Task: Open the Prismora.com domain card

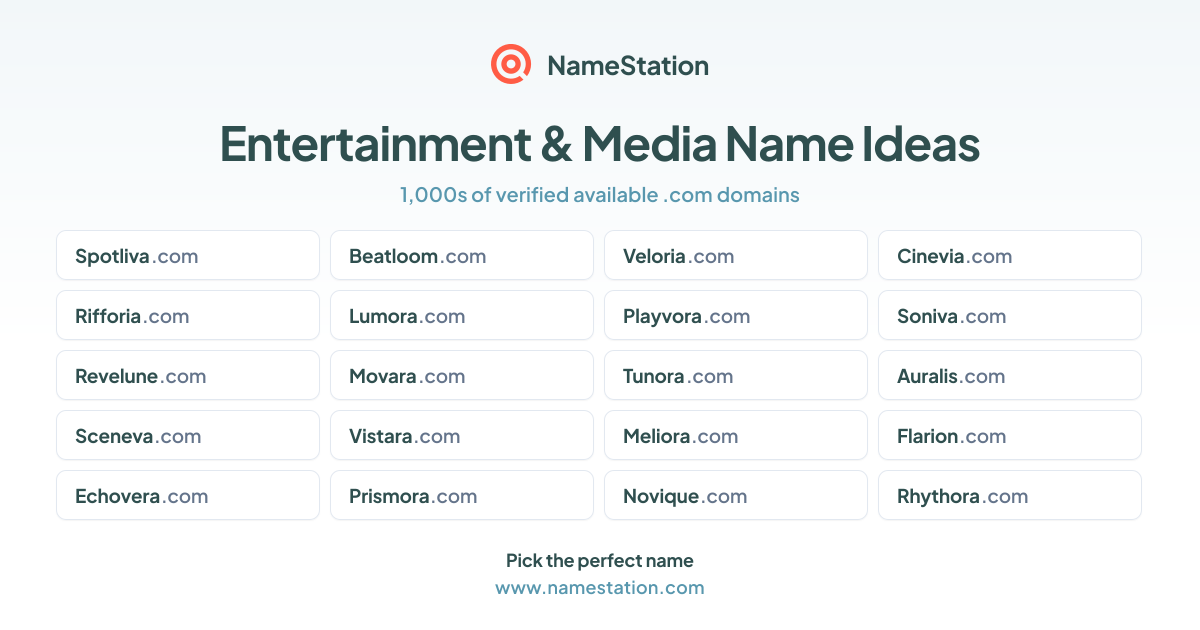Action: coord(462,495)
